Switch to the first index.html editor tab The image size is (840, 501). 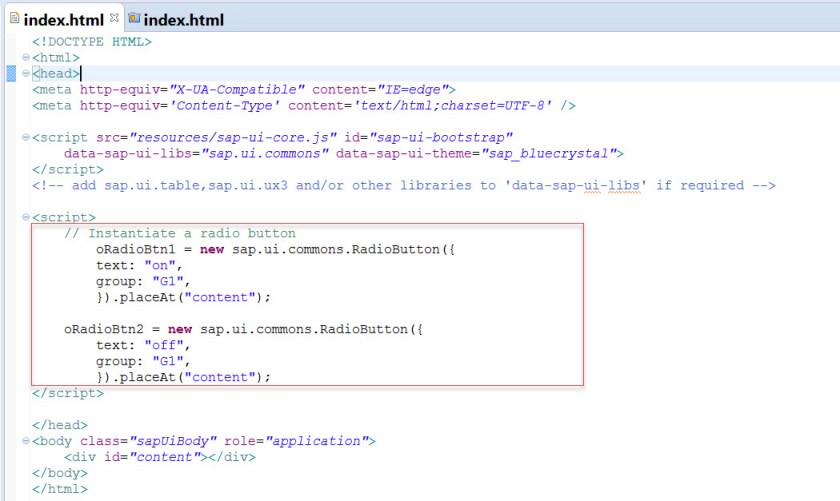coord(63,20)
